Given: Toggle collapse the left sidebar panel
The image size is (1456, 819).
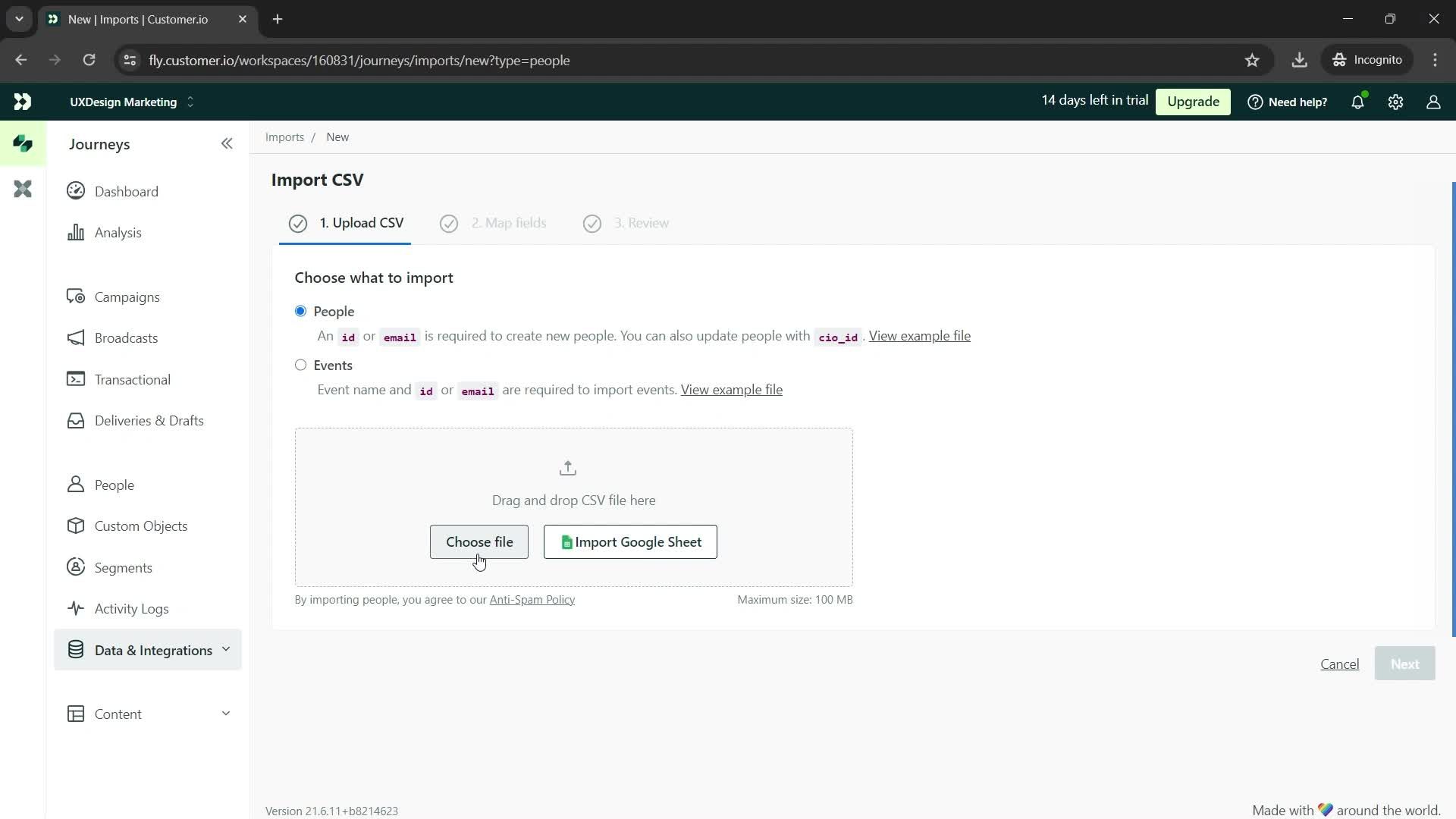Looking at the screenshot, I should click(227, 143).
